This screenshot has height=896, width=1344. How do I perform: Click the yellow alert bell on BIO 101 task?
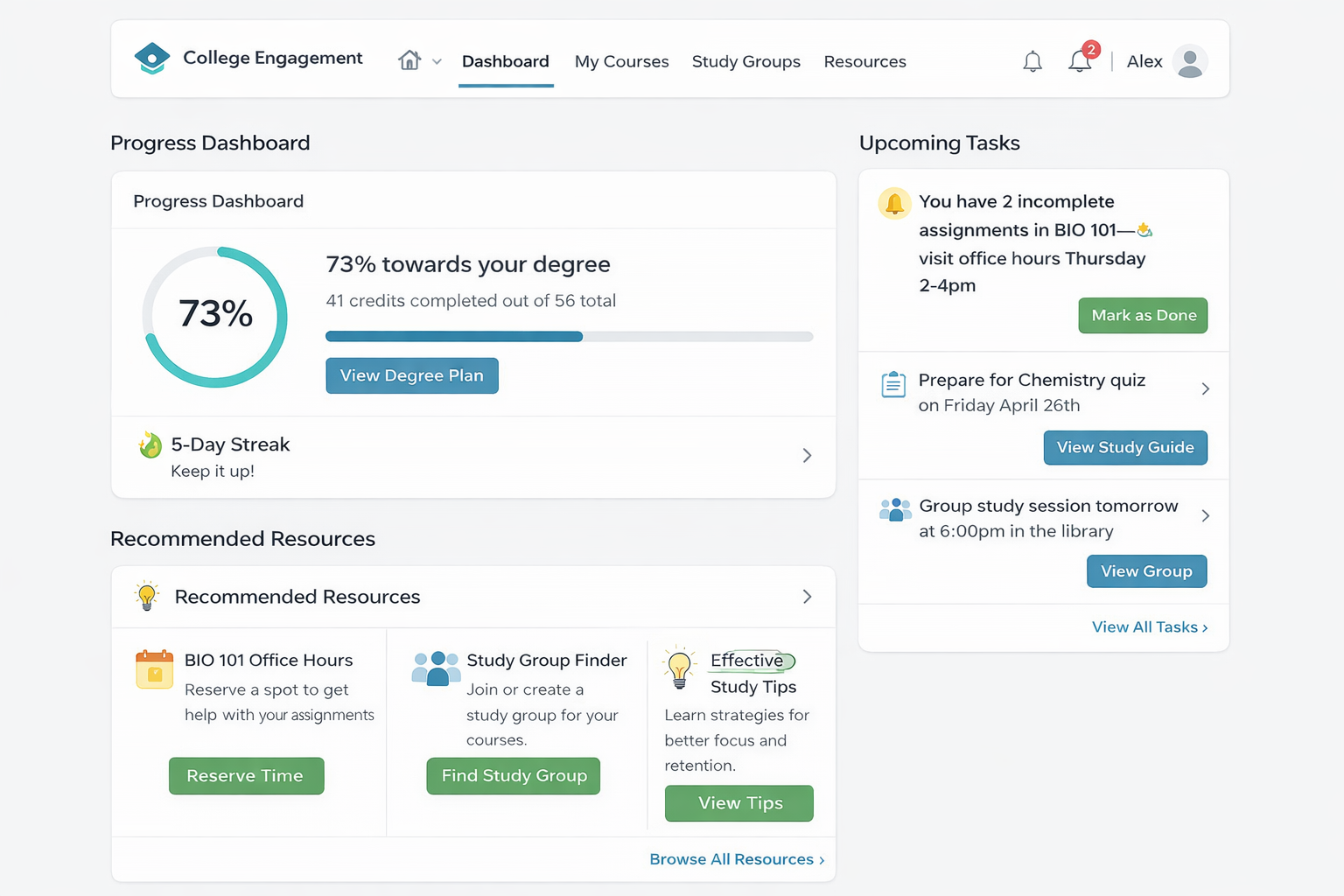click(893, 203)
